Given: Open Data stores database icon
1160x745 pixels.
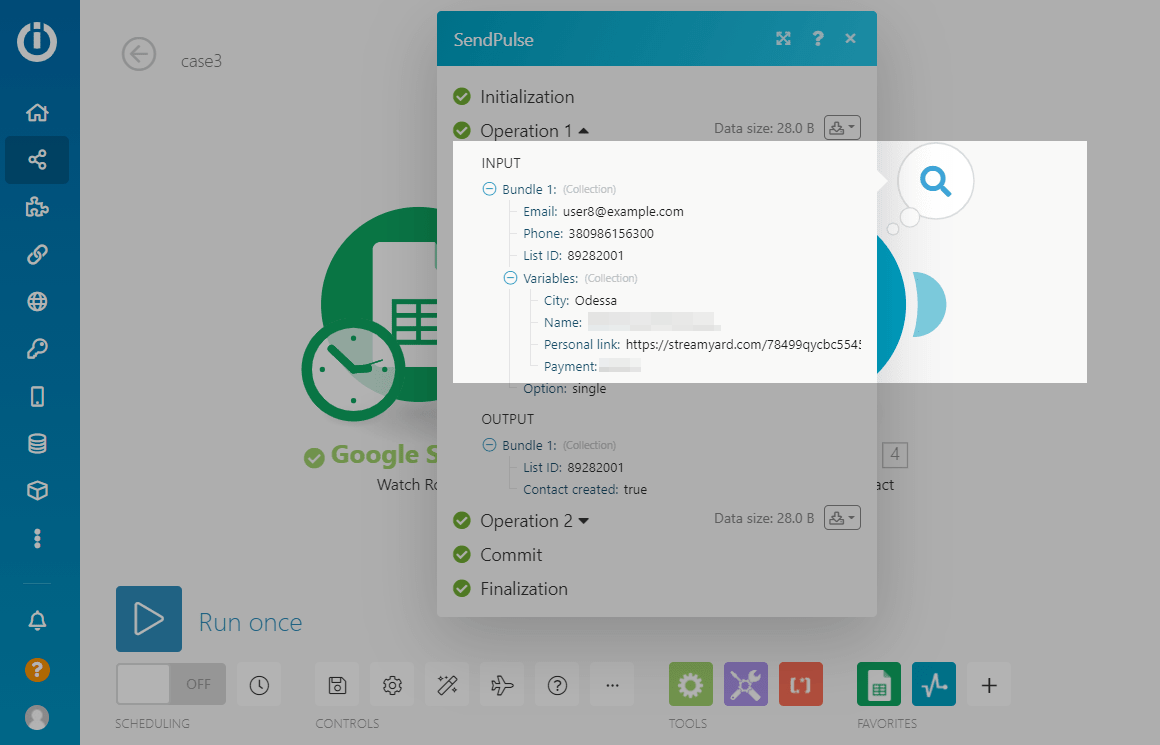Looking at the screenshot, I should 37,444.
